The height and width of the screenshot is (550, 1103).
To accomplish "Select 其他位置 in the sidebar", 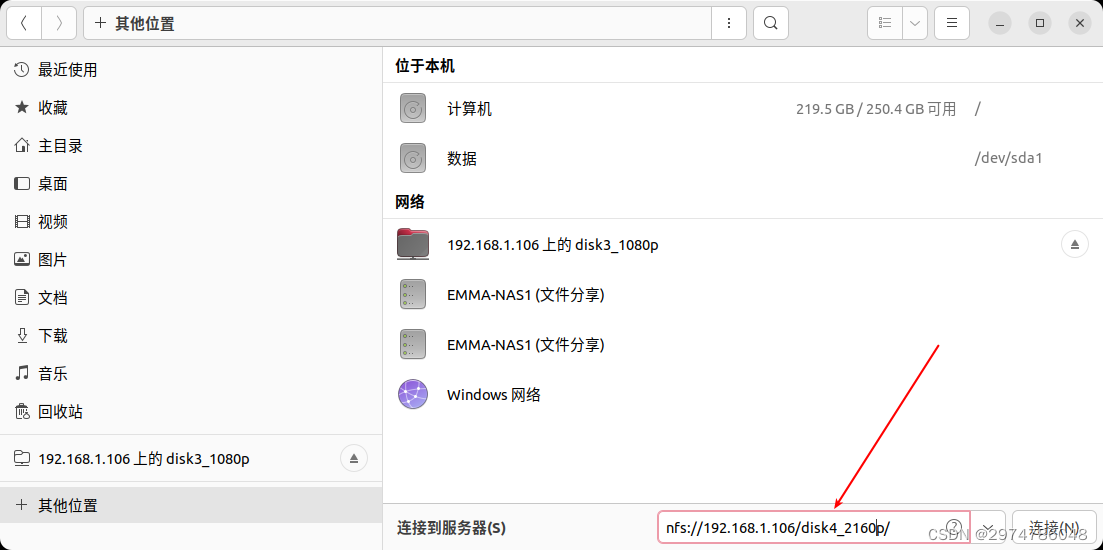I will coord(191,505).
